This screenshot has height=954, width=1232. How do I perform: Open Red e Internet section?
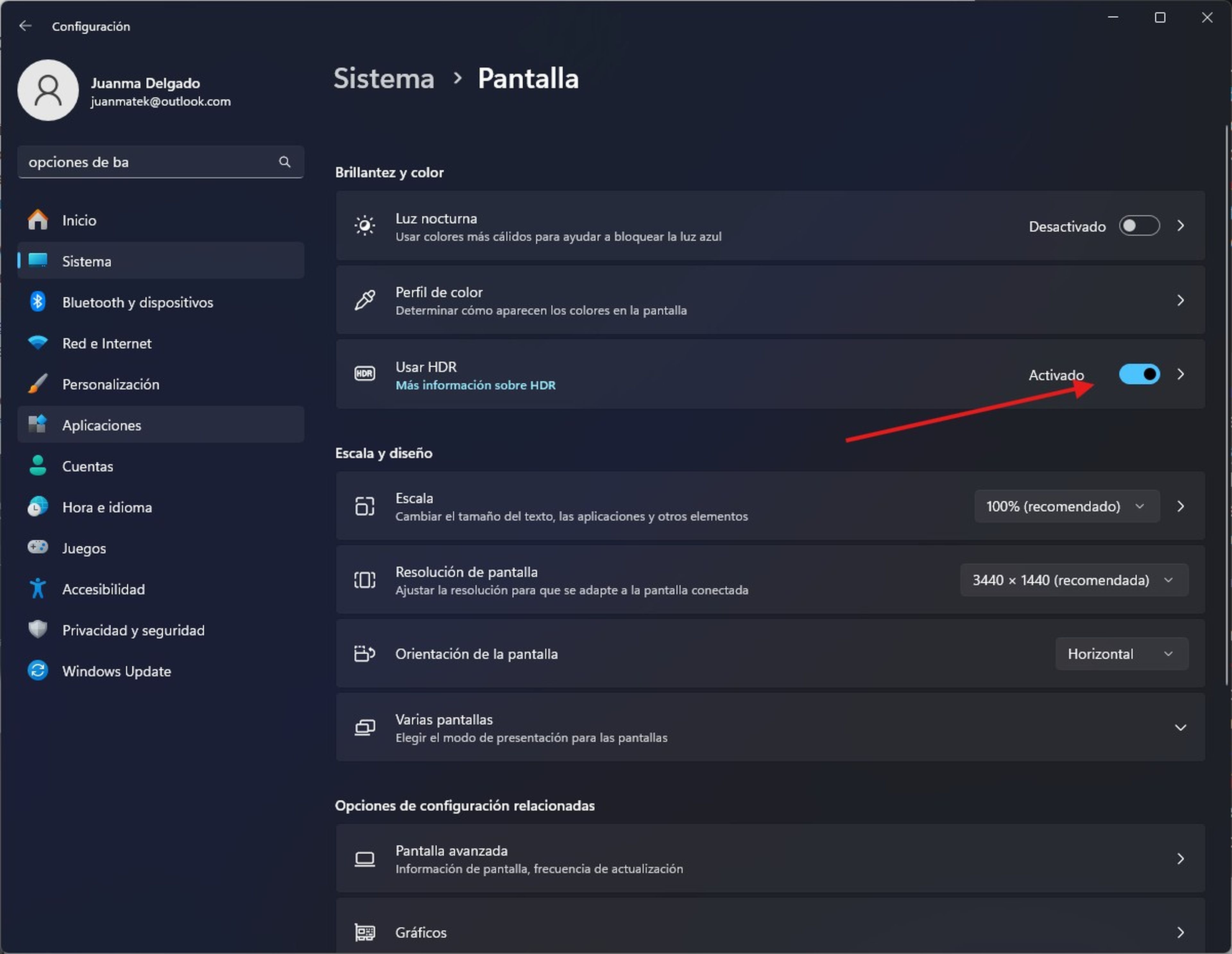click(161, 343)
